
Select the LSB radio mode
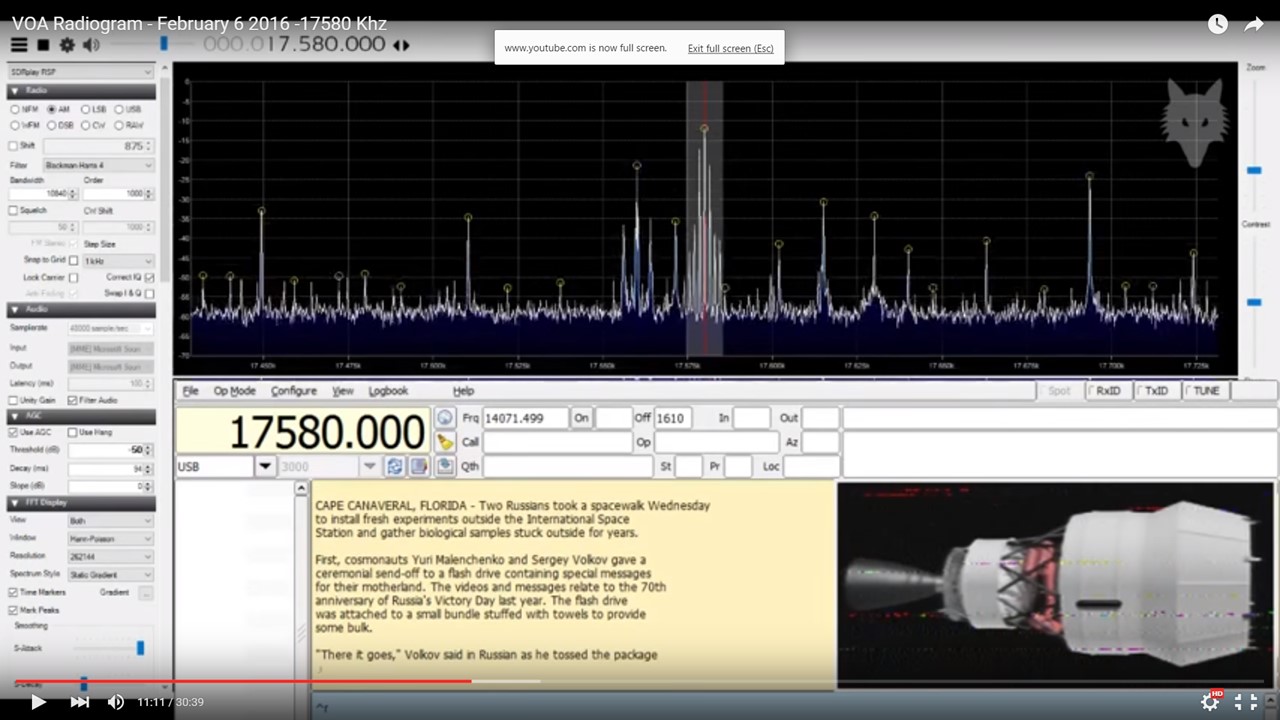pos(85,109)
